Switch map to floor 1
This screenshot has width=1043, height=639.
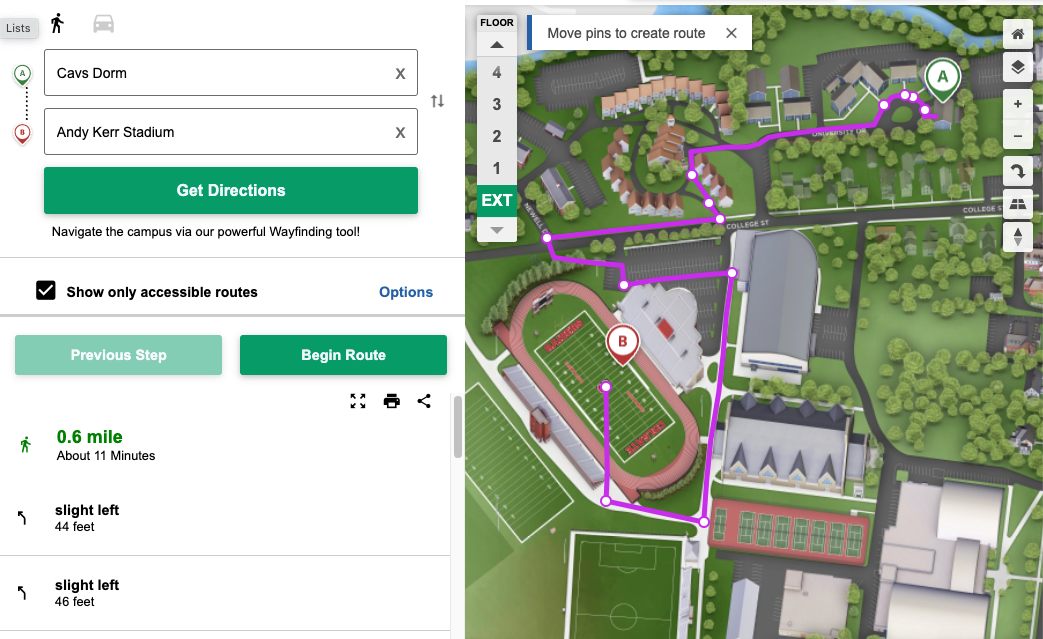tap(497, 168)
